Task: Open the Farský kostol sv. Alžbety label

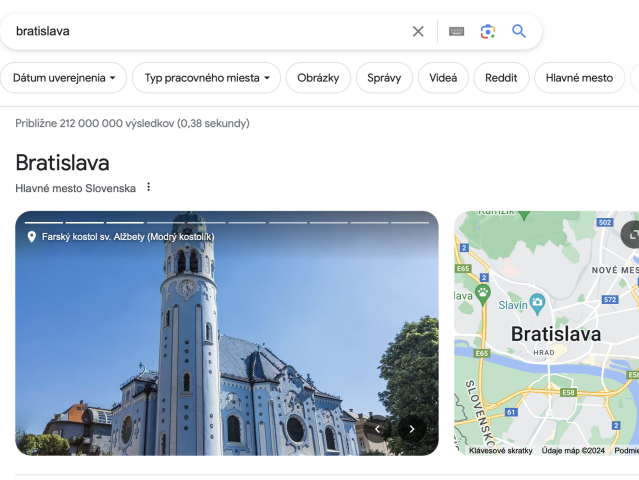Action: click(128, 237)
